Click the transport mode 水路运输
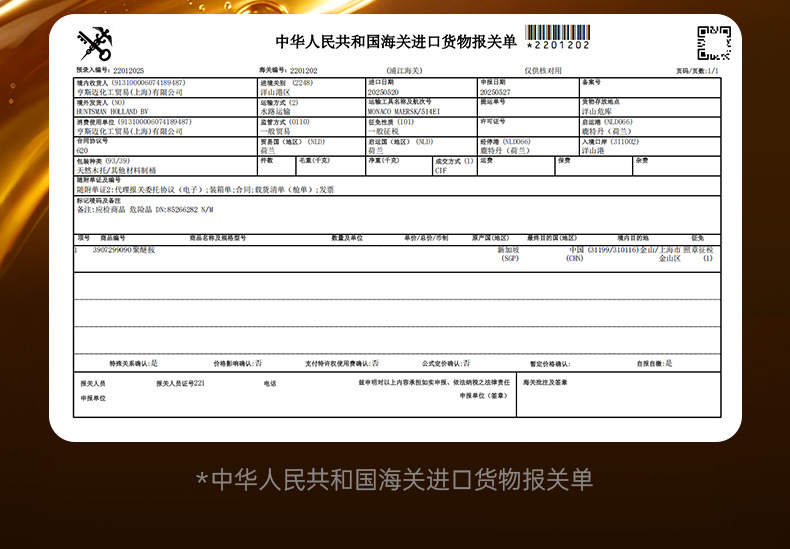Image resolution: width=790 pixels, height=549 pixels. point(275,111)
